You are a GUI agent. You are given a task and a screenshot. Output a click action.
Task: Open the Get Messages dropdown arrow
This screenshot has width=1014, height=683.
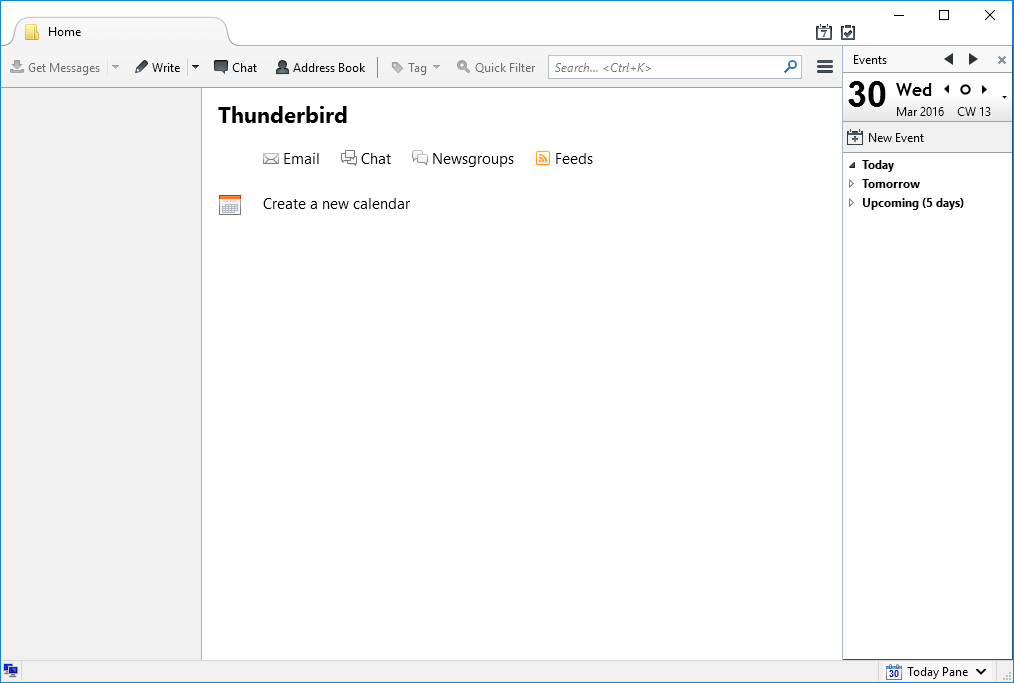[x=115, y=67]
